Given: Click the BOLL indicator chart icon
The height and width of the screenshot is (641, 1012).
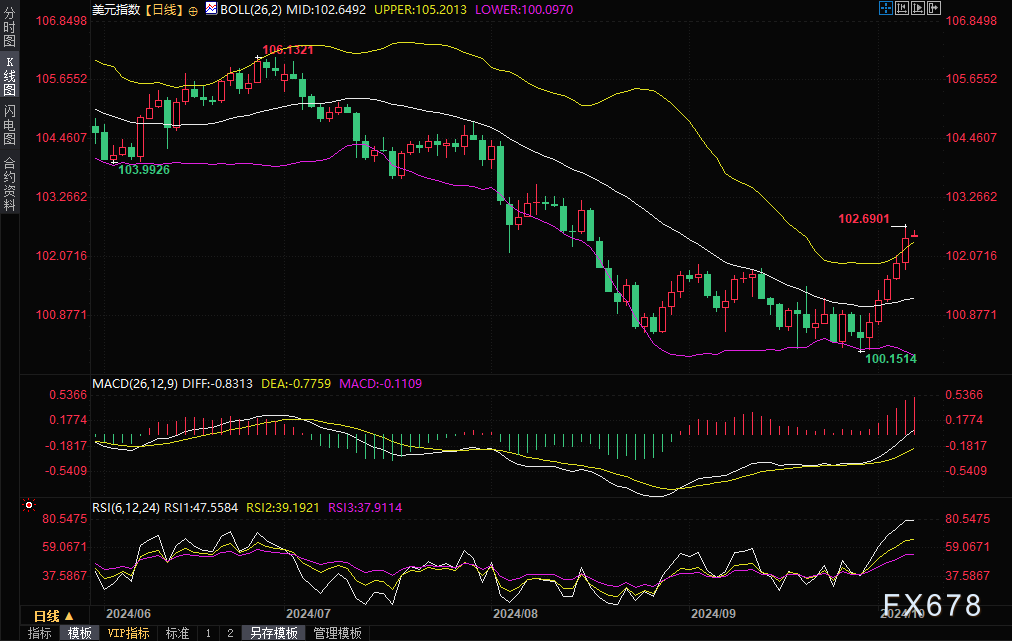Looking at the screenshot, I should pos(210,8).
